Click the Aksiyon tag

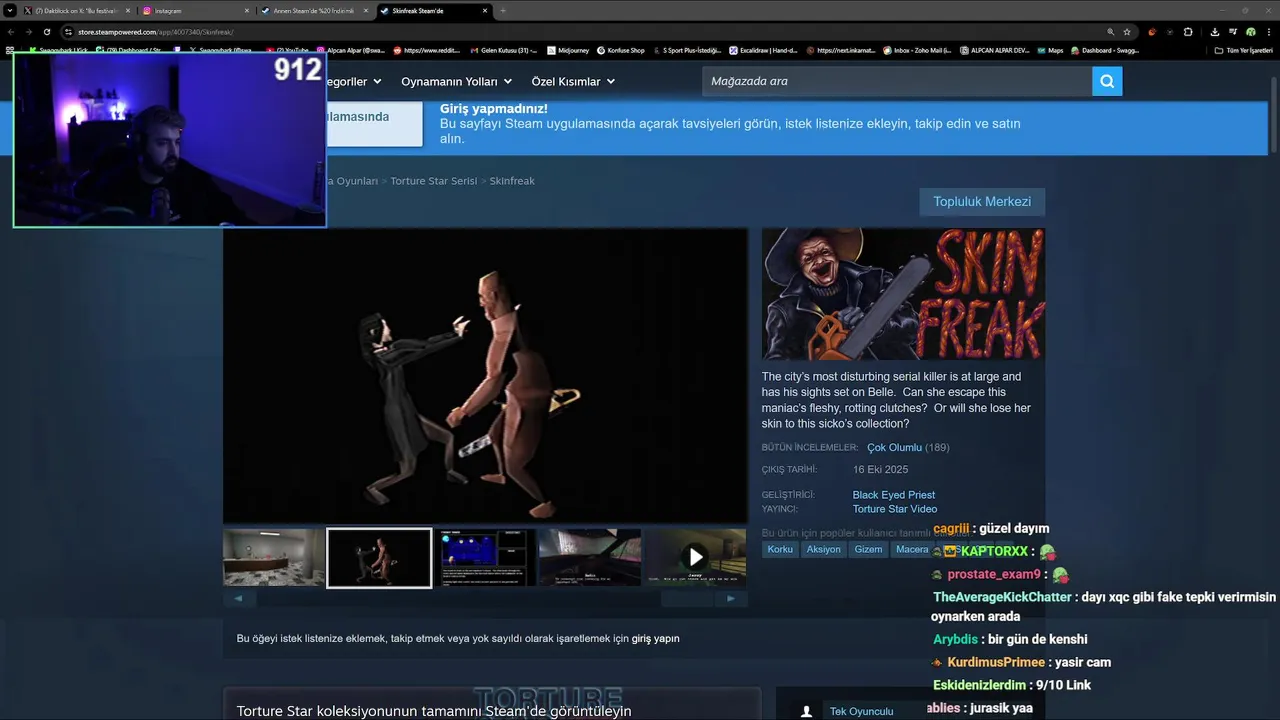(824, 549)
